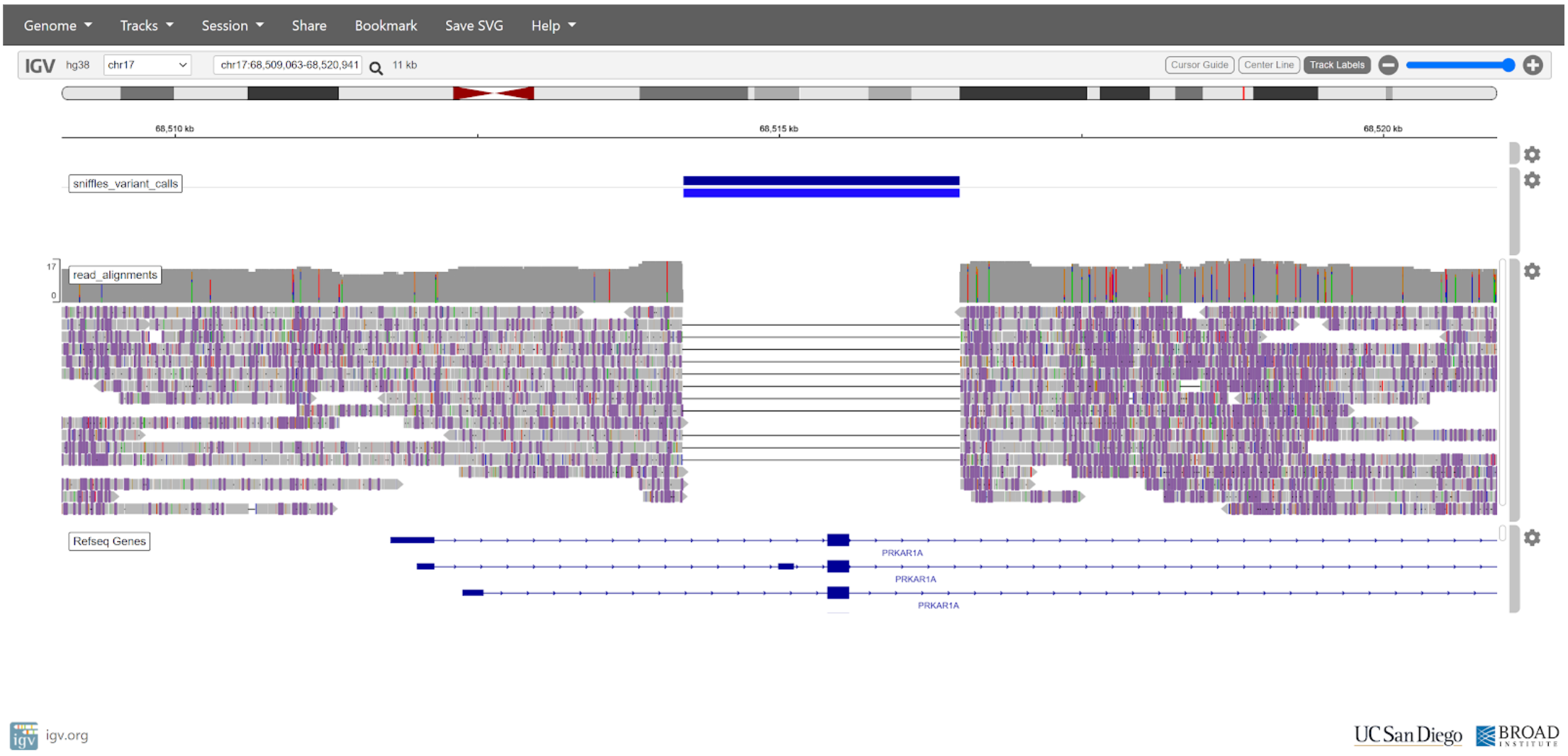
Task: Disable the Track Labels toggle
Action: (x=1336, y=65)
